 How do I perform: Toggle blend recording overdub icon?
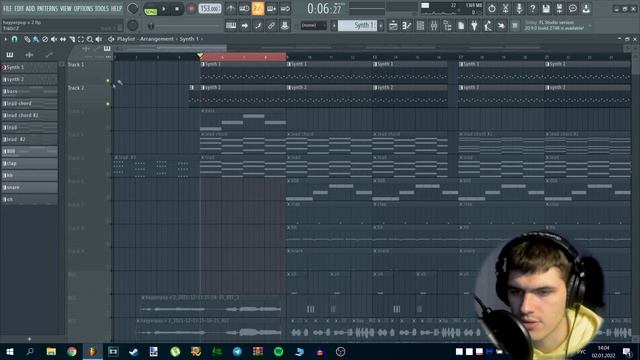(x=271, y=9)
